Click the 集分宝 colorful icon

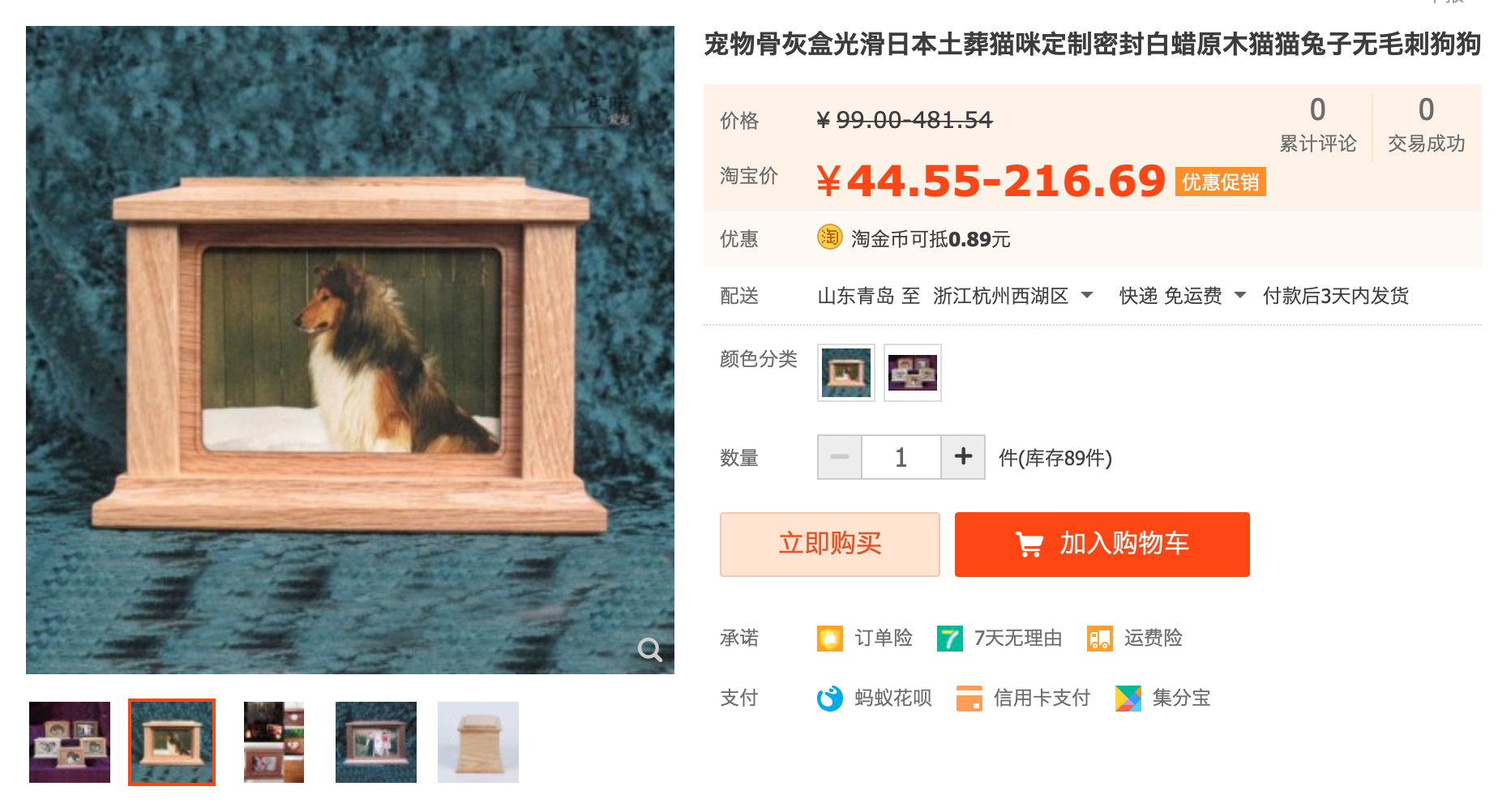(1128, 698)
